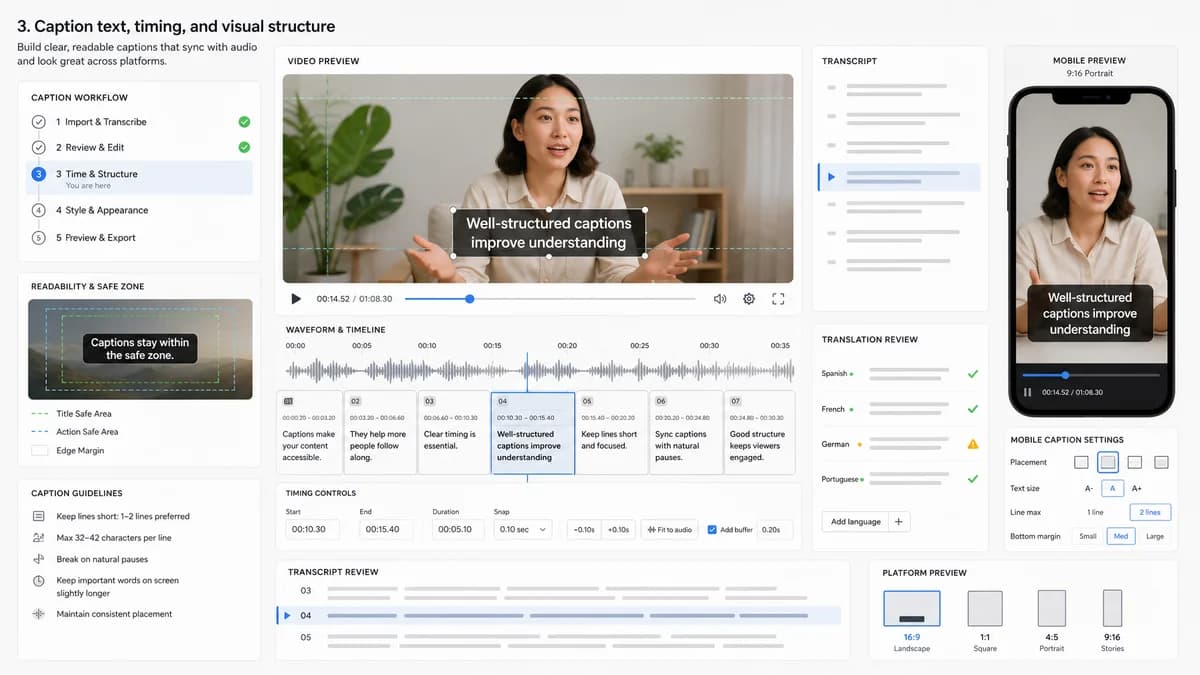Image resolution: width=1200 pixels, height=675 pixels.
Task: Set Line max to 1 line
Action: point(1095,512)
